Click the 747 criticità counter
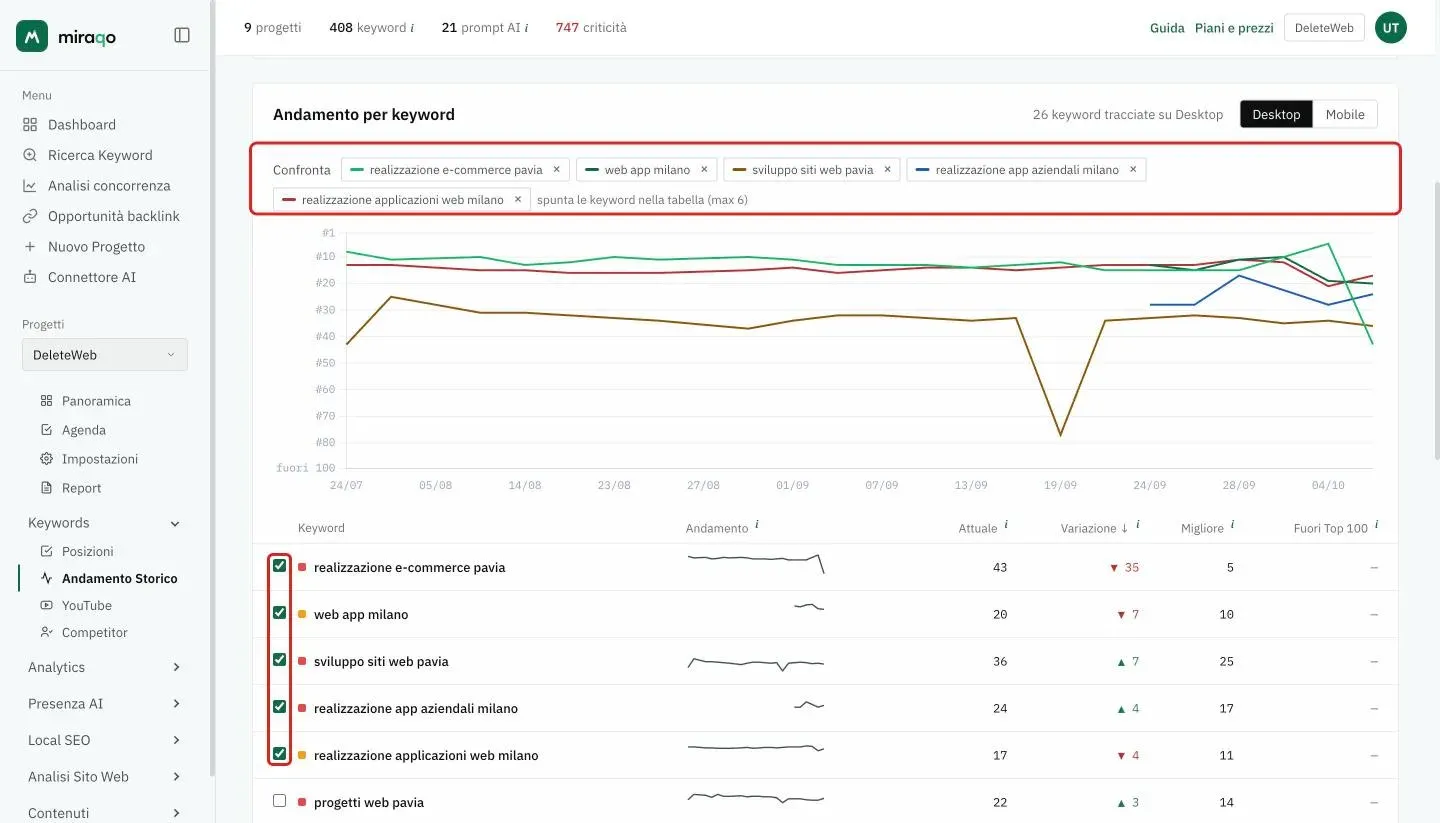Image resolution: width=1440 pixels, height=823 pixels. pyautogui.click(x=591, y=28)
